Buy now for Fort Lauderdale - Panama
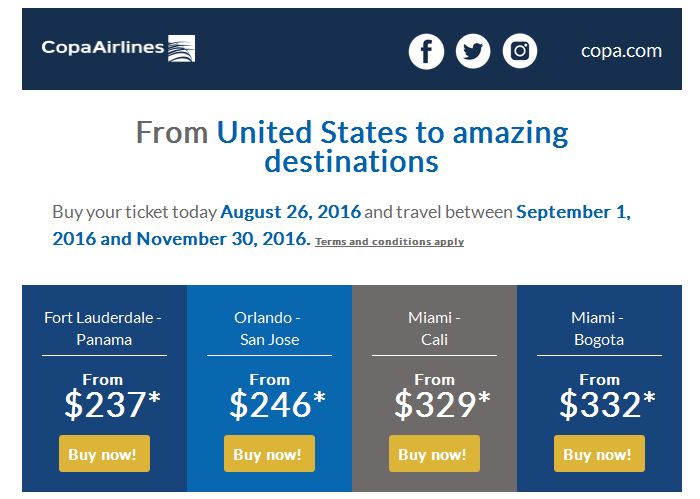 (104, 453)
